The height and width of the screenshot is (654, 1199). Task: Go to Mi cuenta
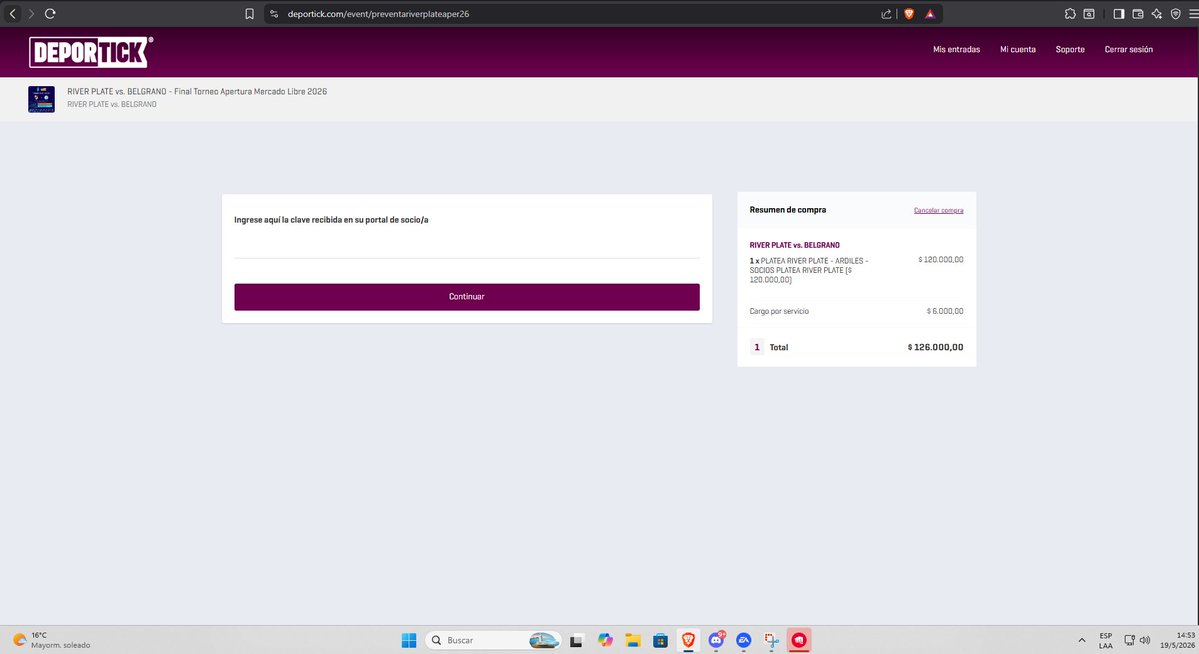pos(1018,50)
